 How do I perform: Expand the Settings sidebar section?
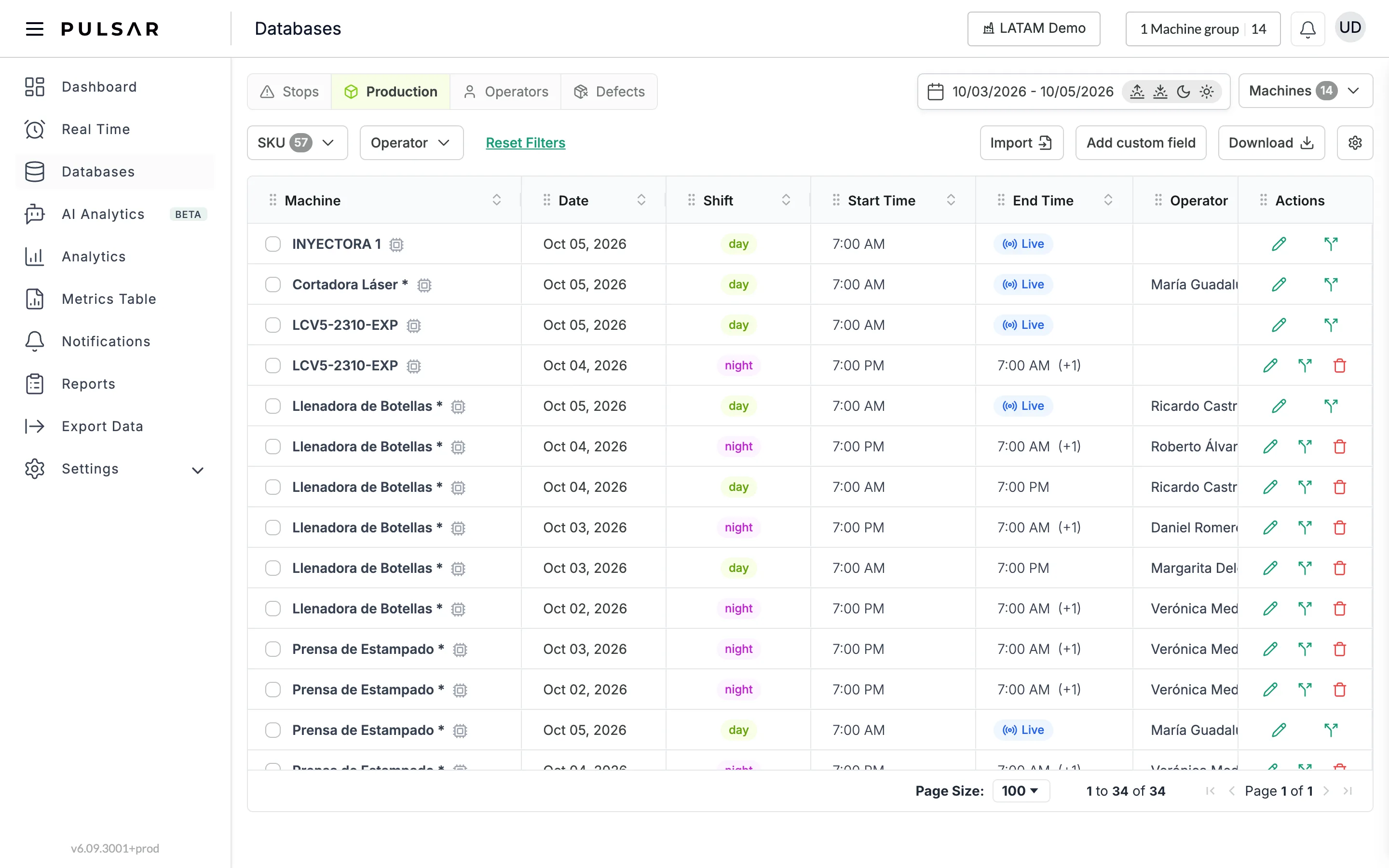pyautogui.click(x=115, y=469)
